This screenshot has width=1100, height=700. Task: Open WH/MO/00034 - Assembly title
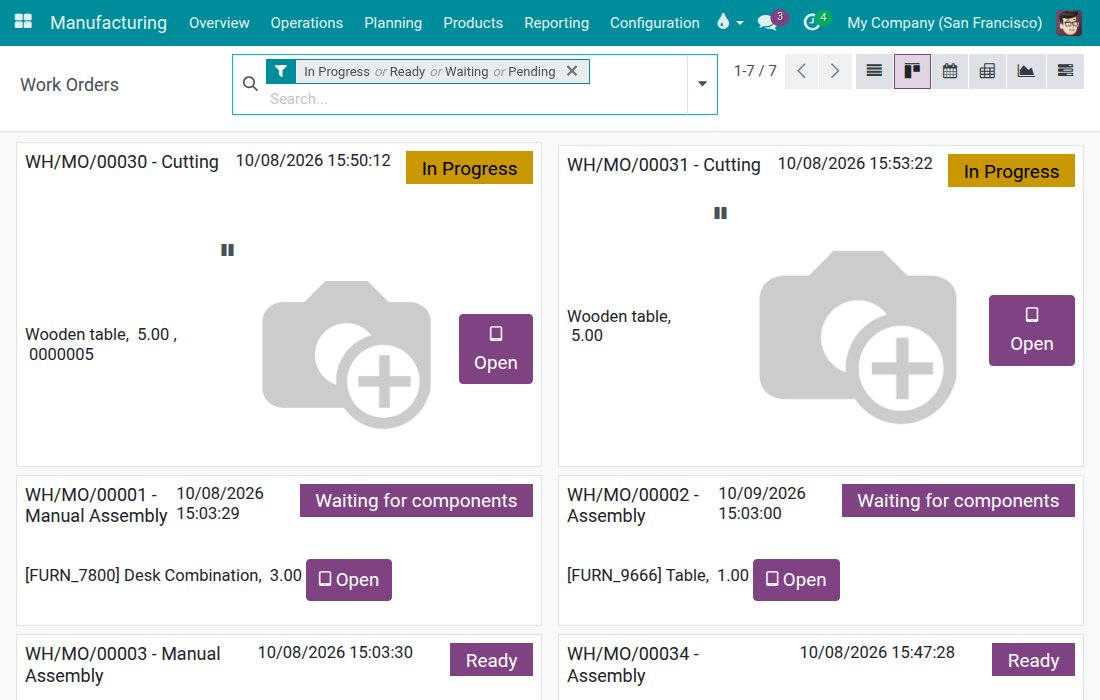pos(633,664)
